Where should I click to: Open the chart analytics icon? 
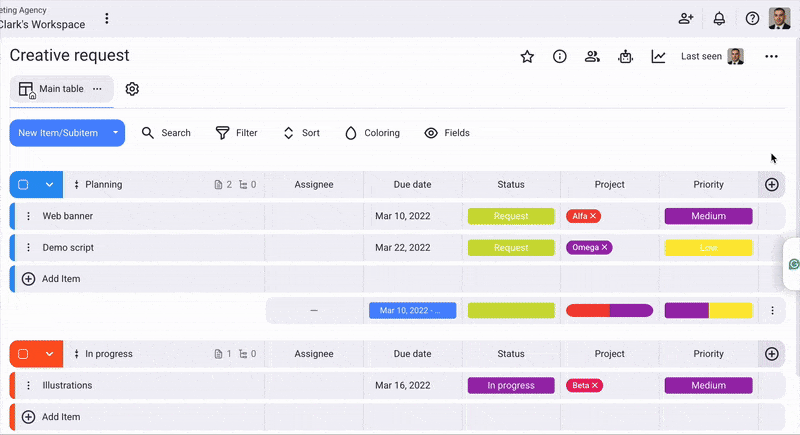click(658, 57)
